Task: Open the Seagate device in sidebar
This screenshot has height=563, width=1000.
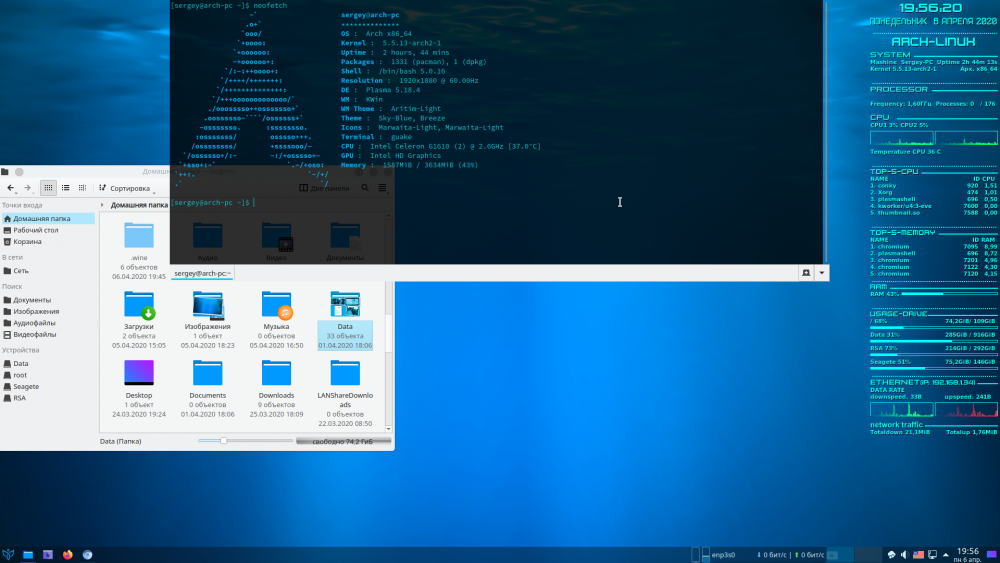Action: coord(48,386)
